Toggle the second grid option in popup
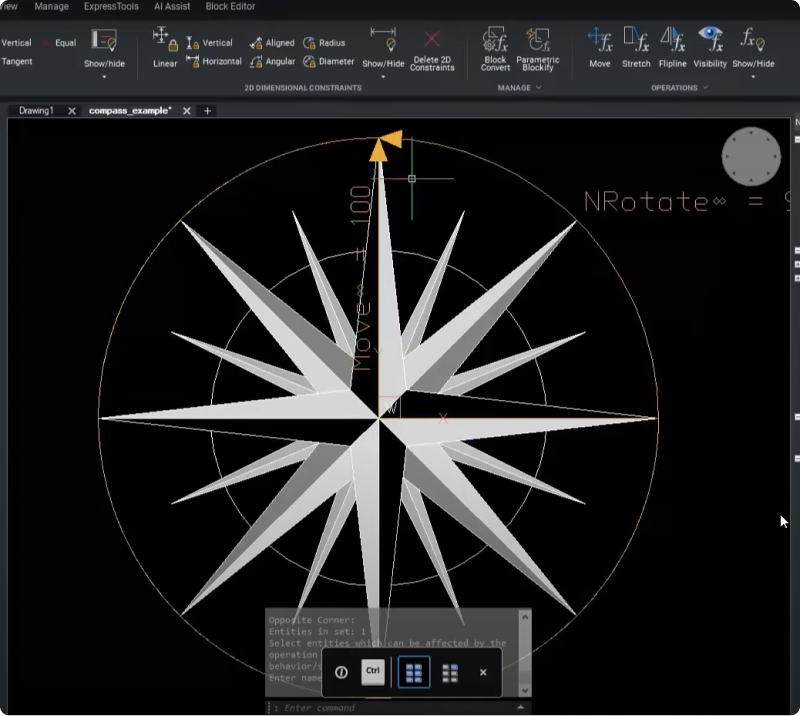Screen dimensions: 800x716 (x=450, y=673)
